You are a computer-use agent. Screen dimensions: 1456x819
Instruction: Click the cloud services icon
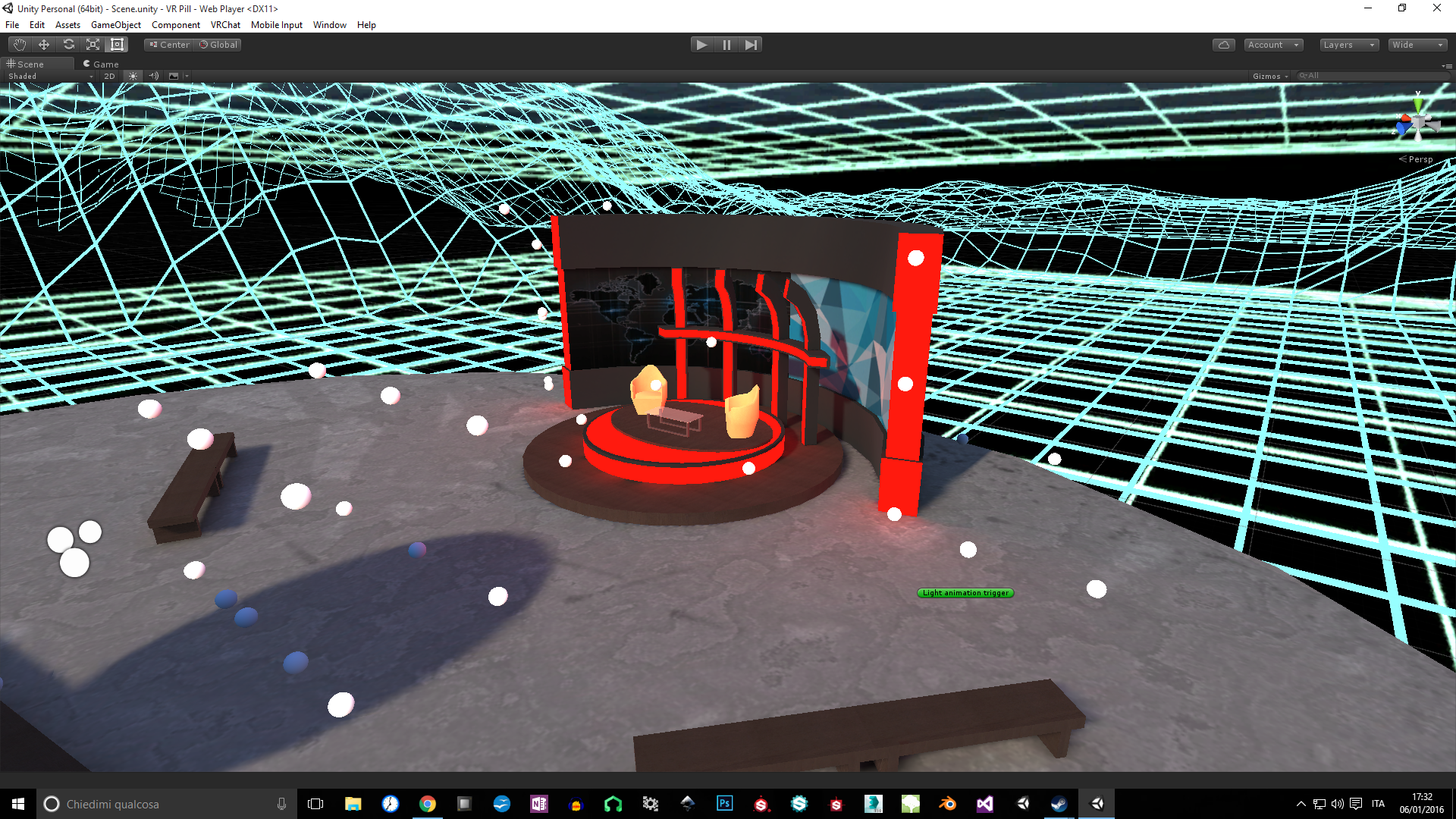[1223, 45]
